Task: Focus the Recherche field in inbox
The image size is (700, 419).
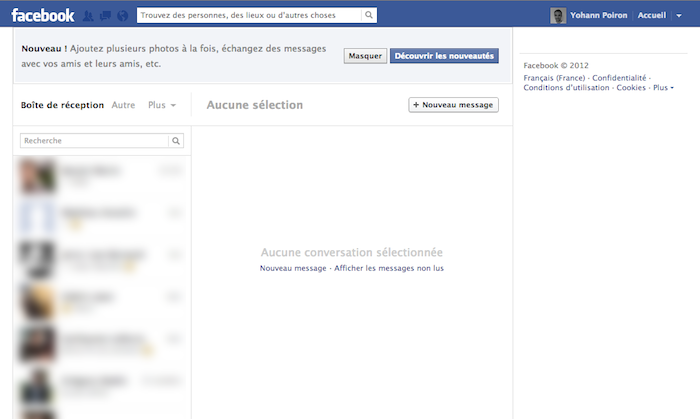Action: (x=95, y=141)
